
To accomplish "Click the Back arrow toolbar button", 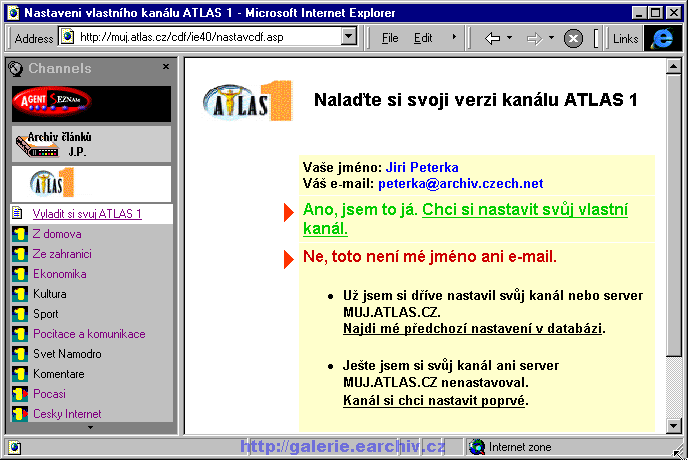I will coord(492,38).
